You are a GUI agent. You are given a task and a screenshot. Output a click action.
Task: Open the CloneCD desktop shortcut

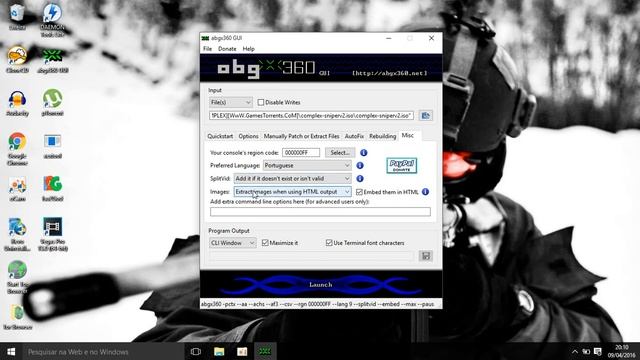pyautogui.click(x=17, y=60)
